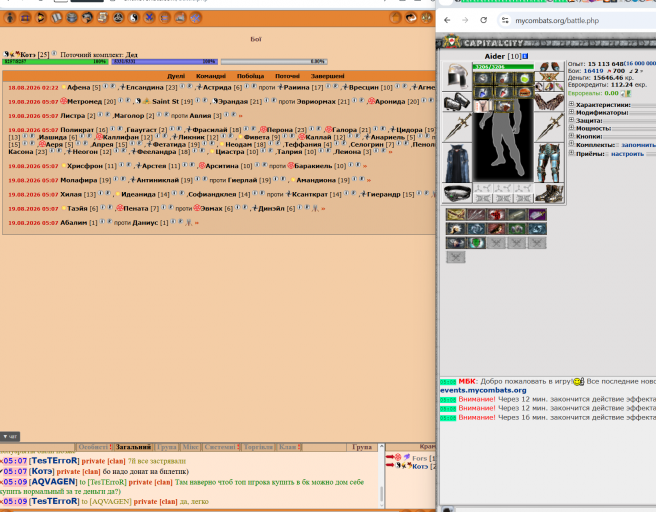Screen dimensions: 656x512
Task: Select the blue cloak armor slot
Action: coord(457,162)
